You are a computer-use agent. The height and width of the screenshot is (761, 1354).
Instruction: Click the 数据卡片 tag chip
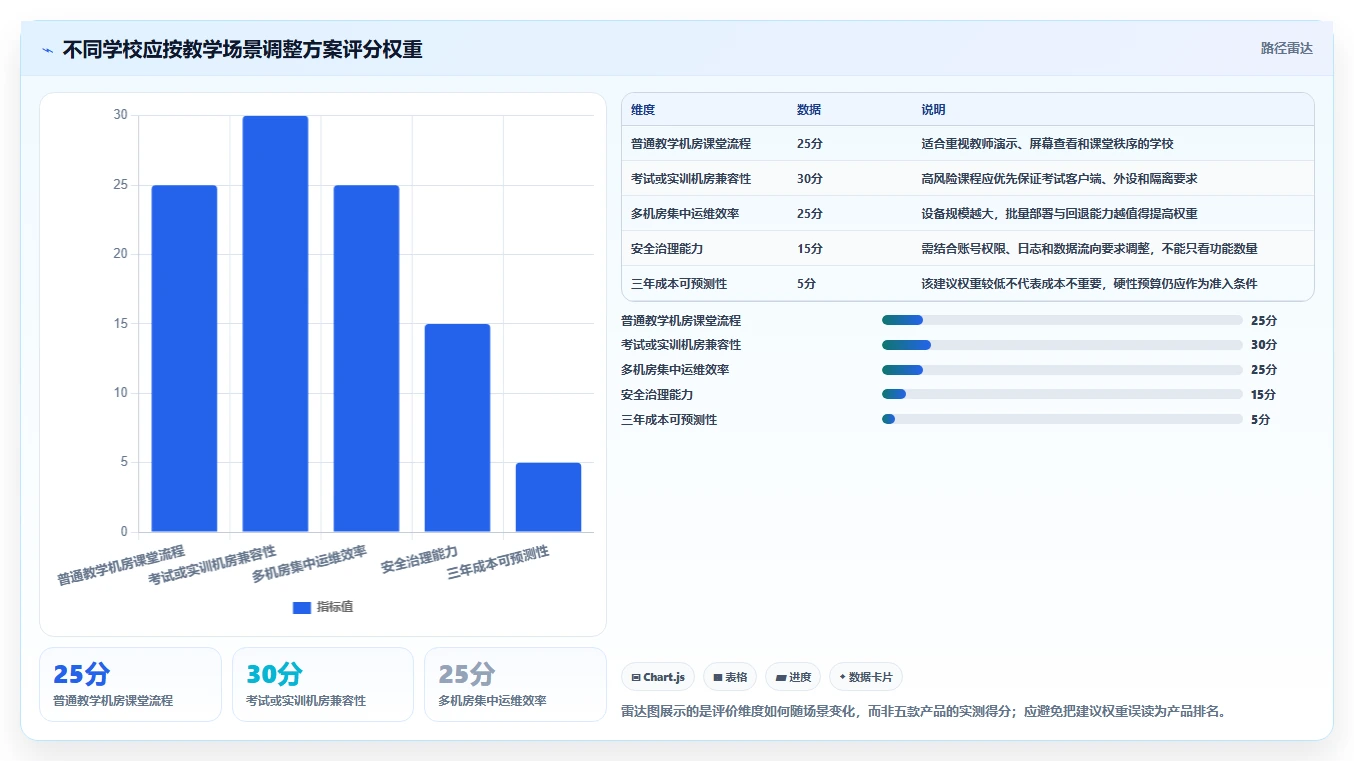(x=866, y=677)
